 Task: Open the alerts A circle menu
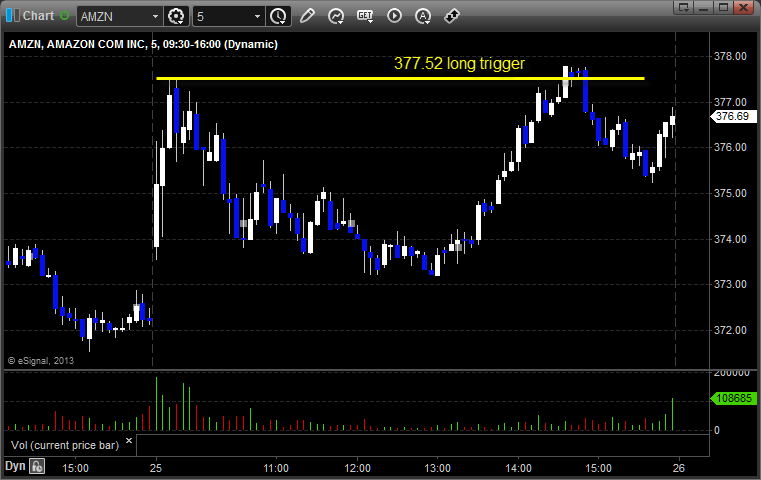pyautogui.click(x=423, y=16)
